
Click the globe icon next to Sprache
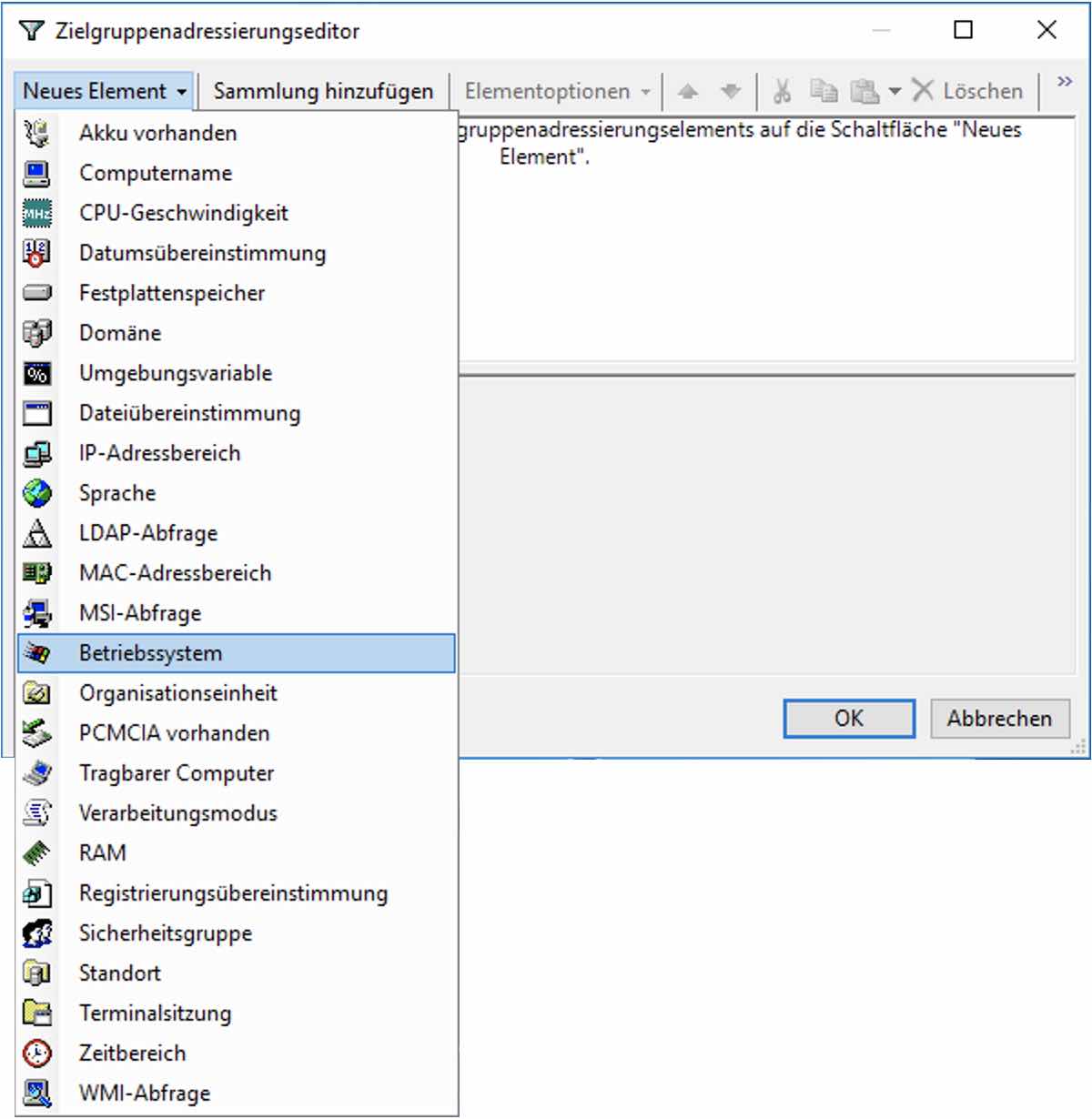(x=36, y=493)
